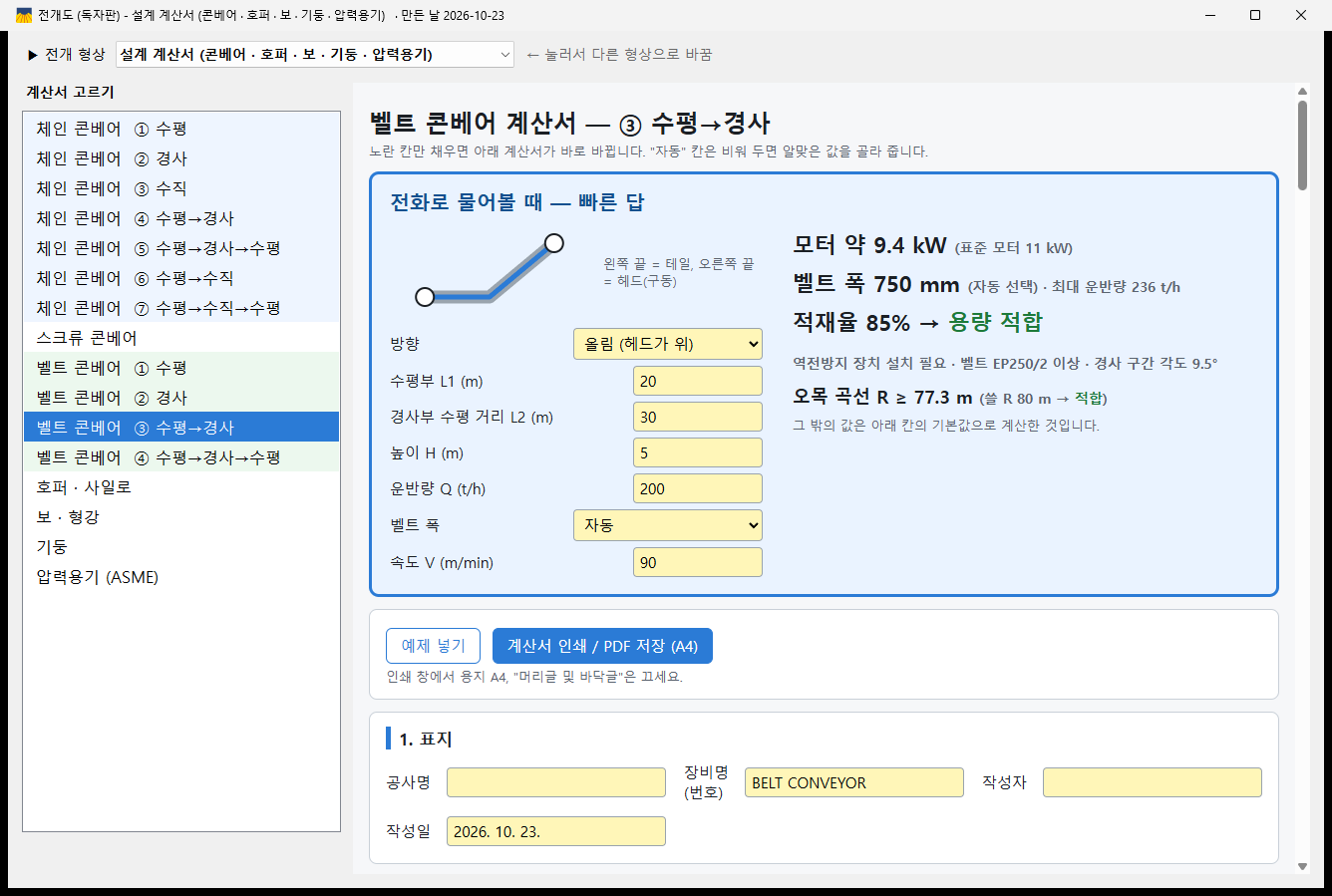Select 체인 콘베어 ④ 수평→경사
Image resolution: width=1332 pixels, height=896 pixels.
pos(181,218)
